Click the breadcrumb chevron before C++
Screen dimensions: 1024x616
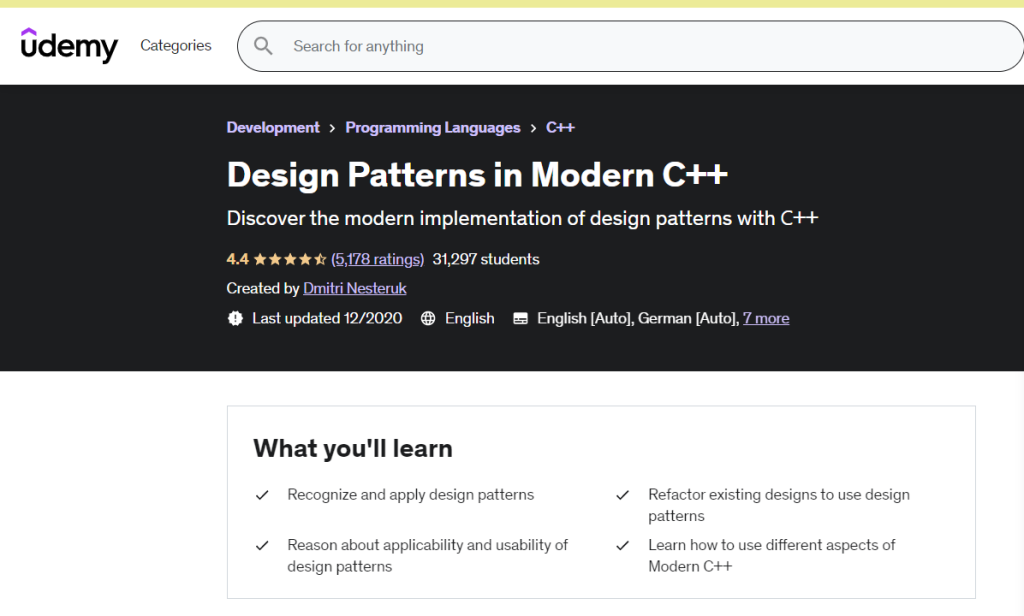pyautogui.click(x=533, y=127)
